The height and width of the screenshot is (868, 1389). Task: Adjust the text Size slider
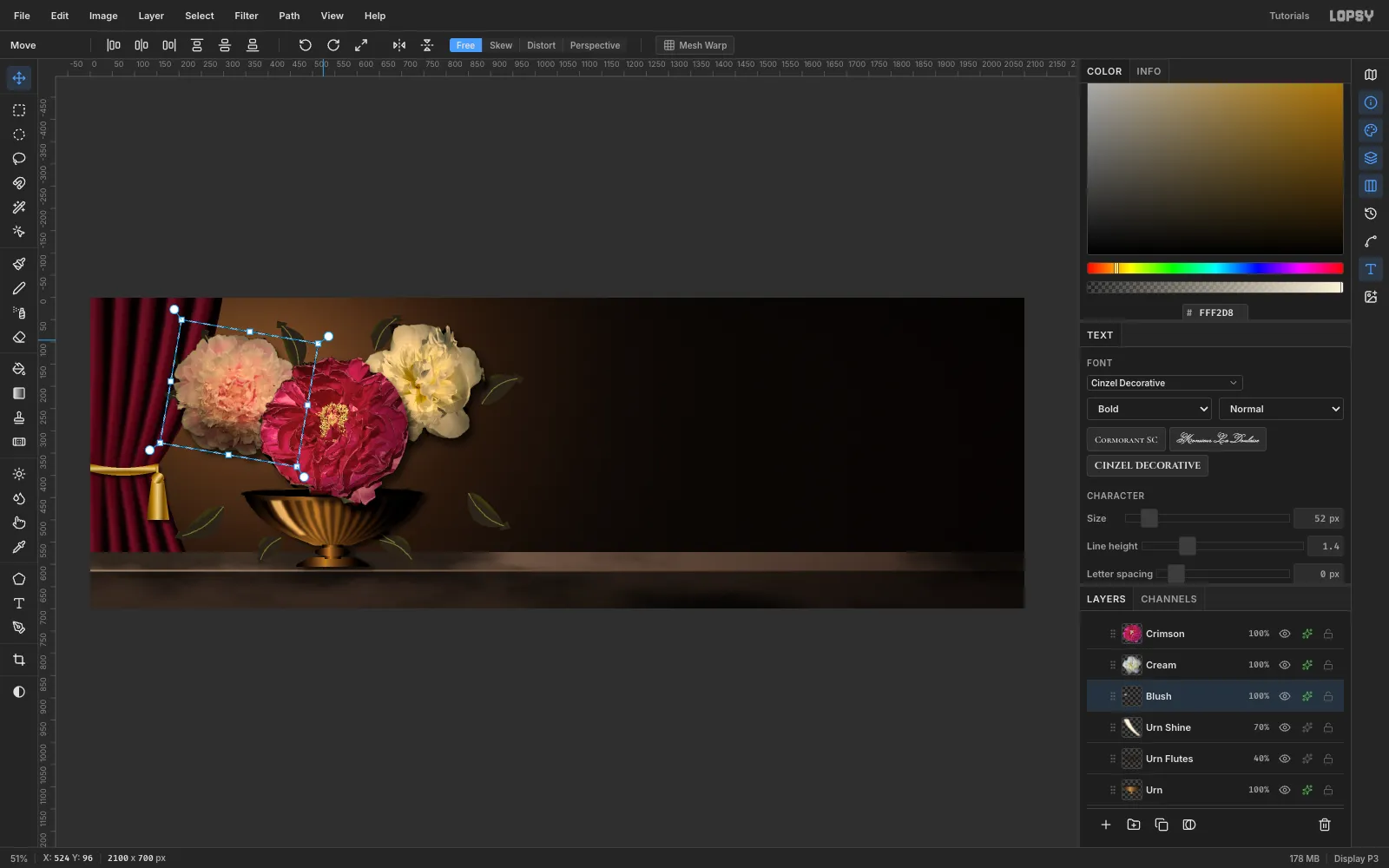tap(1207, 518)
